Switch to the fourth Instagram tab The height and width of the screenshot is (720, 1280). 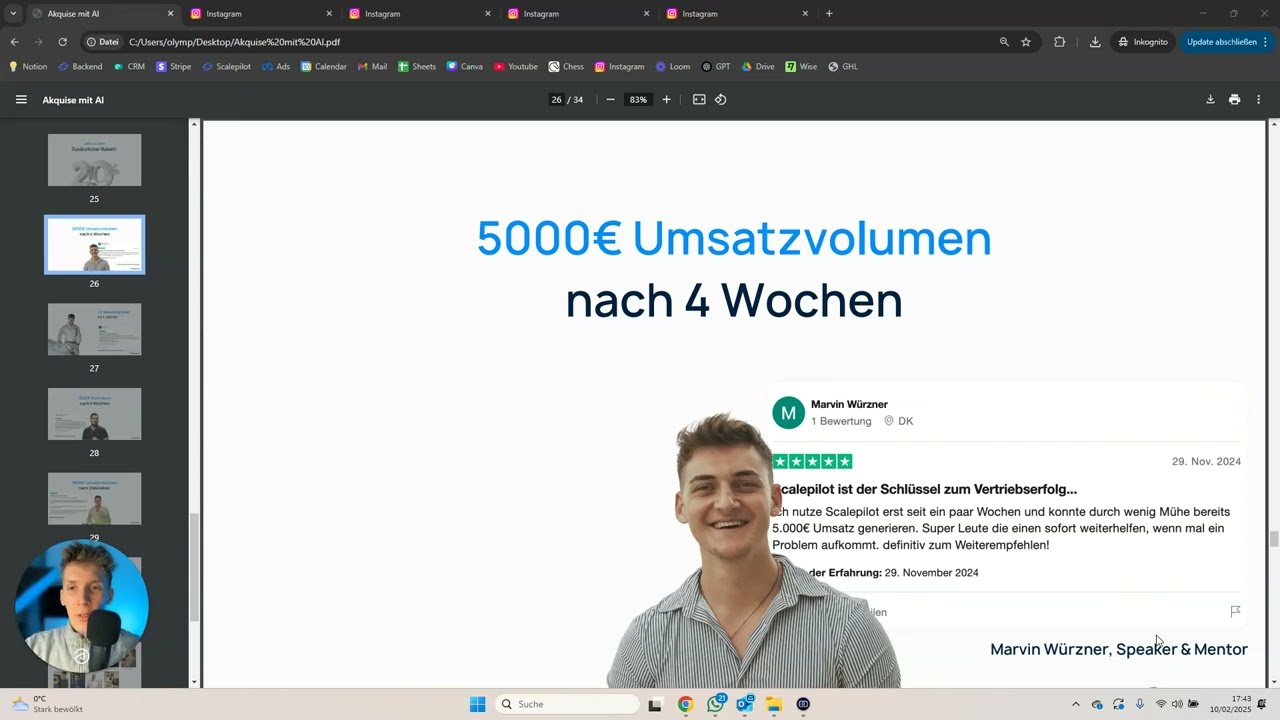(738, 14)
